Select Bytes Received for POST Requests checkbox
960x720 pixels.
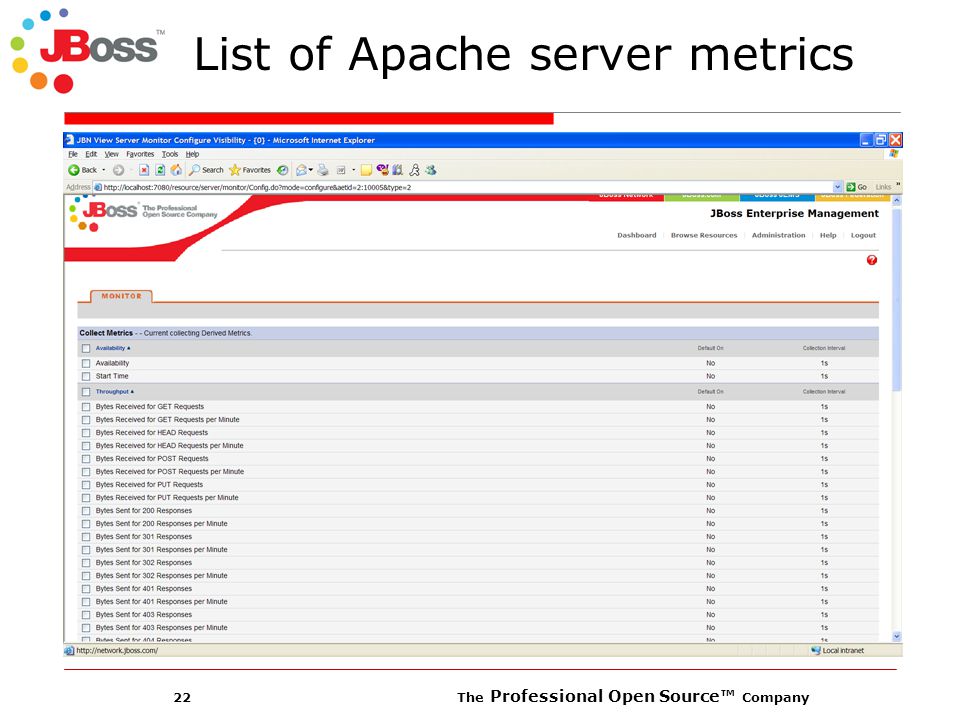click(86, 459)
